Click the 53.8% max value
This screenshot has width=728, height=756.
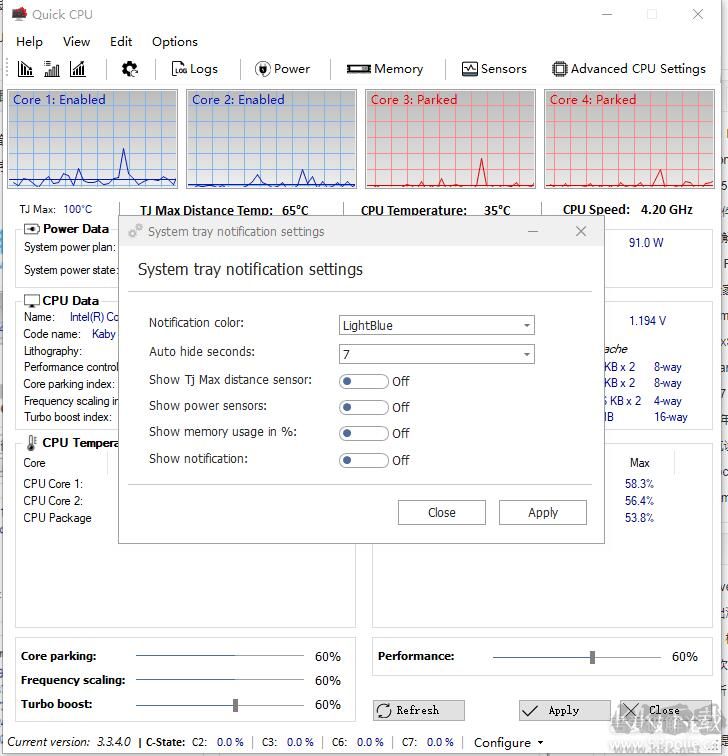(639, 518)
